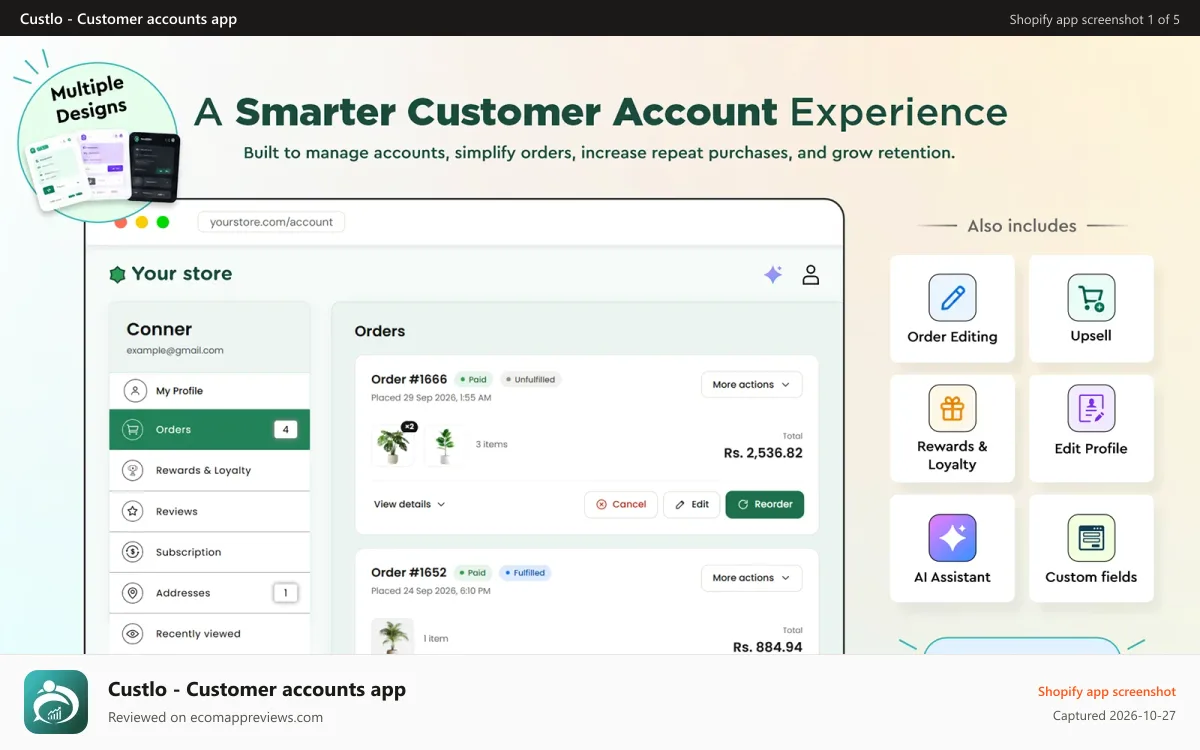Click the green Reorder button
This screenshot has height=750, width=1200.
[x=764, y=504]
